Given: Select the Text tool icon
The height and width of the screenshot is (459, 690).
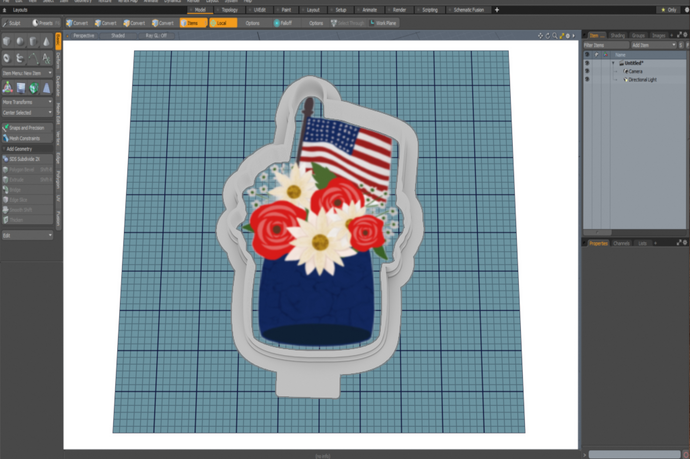Looking at the screenshot, I should click(46, 58).
